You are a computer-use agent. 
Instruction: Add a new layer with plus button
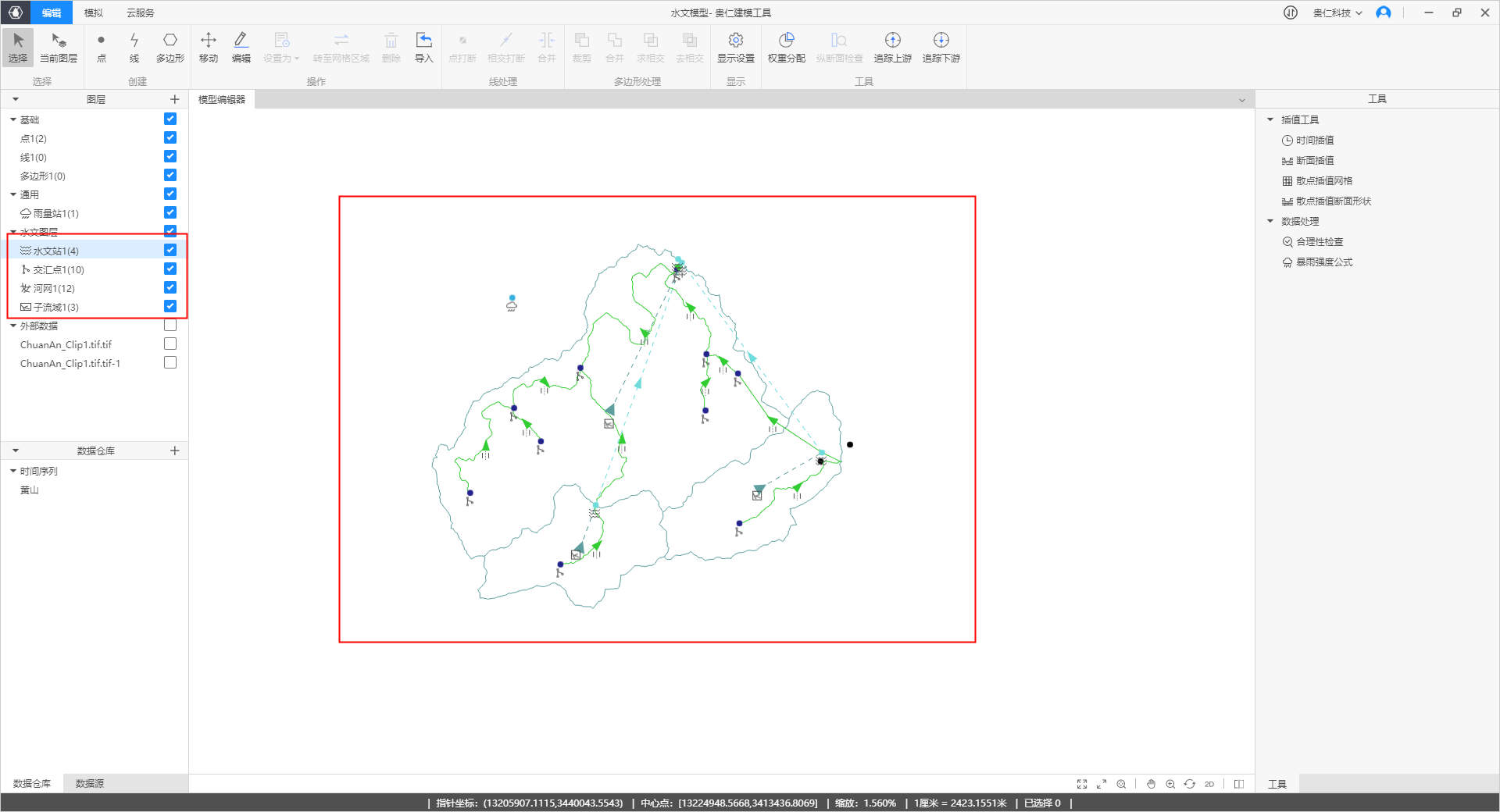point(175,99)
